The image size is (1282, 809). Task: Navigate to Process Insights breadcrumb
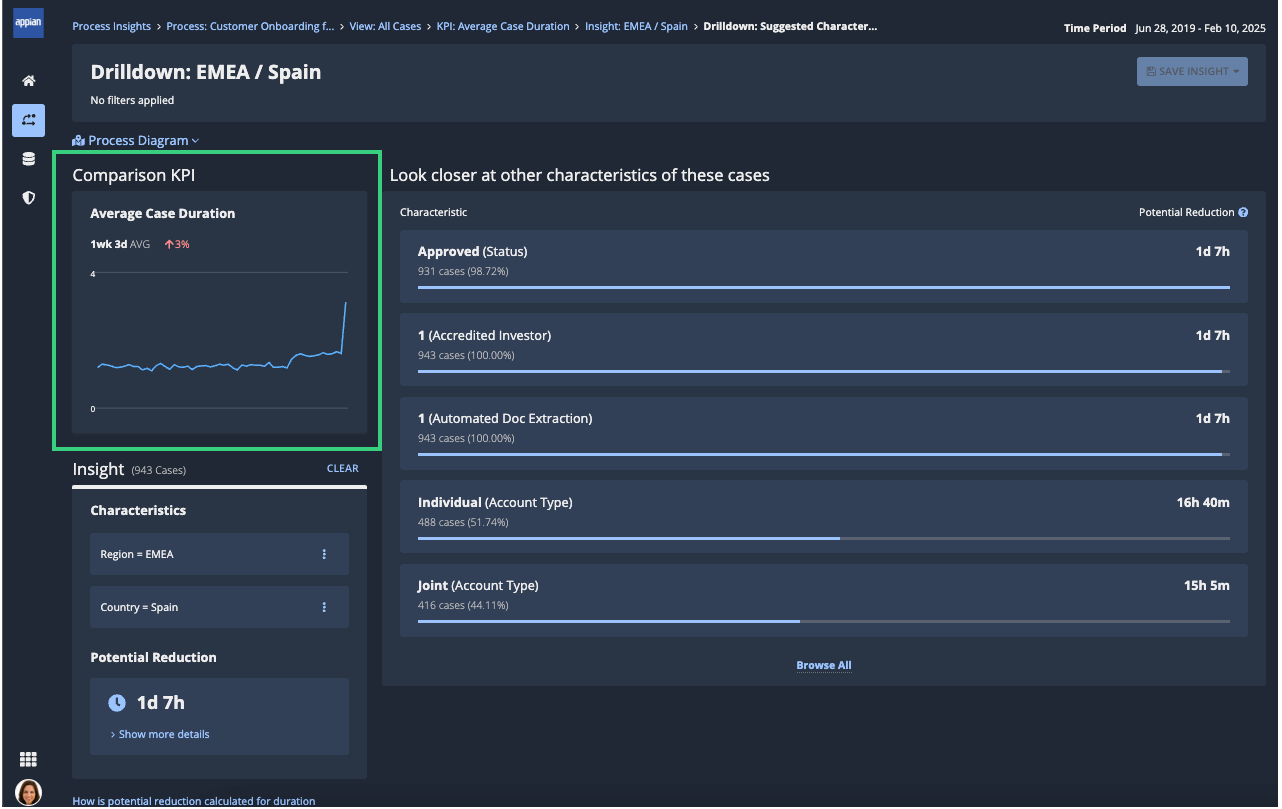click(112, 27)
